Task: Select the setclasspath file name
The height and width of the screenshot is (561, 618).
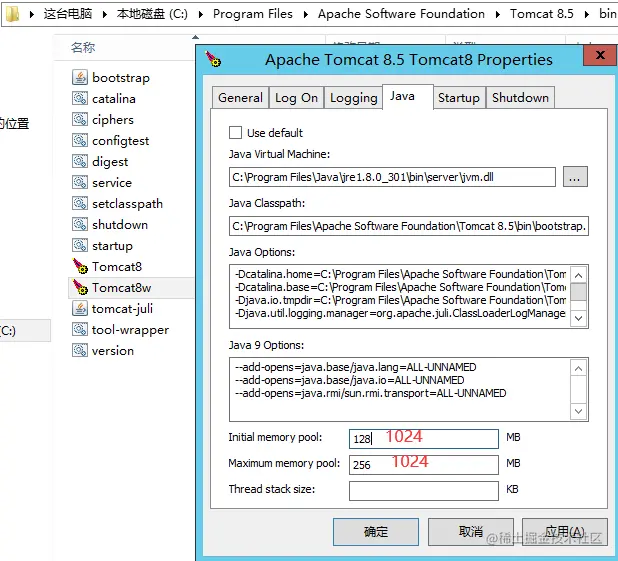Action: pyautogui.click(x=127, y=203)
